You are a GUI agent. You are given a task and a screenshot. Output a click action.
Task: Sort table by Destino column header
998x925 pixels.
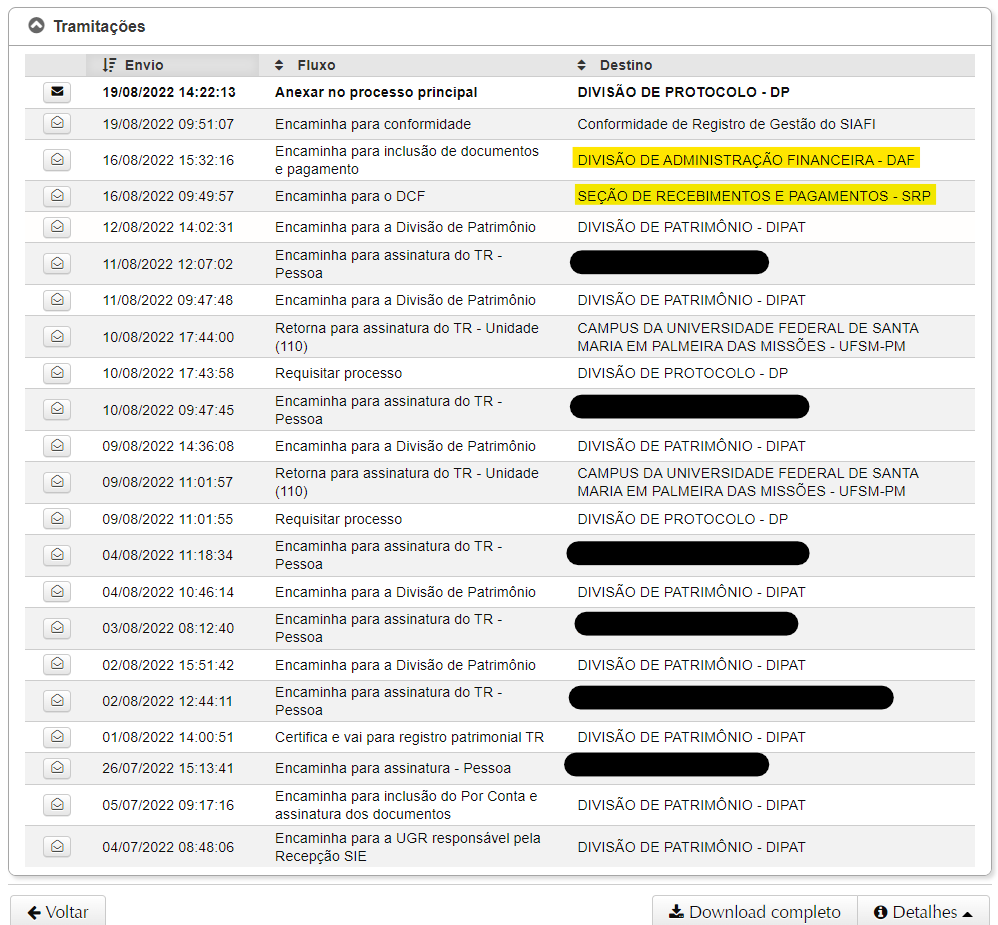click(625, 65)
